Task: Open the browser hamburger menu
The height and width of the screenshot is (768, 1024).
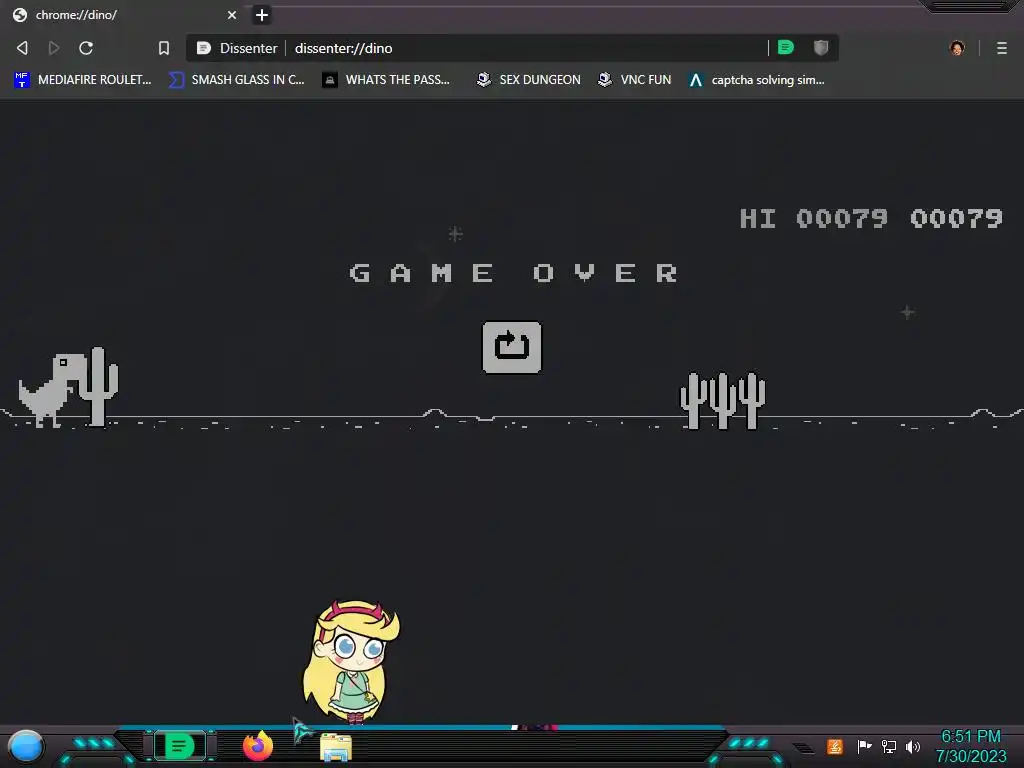Action: point(1002,48)
